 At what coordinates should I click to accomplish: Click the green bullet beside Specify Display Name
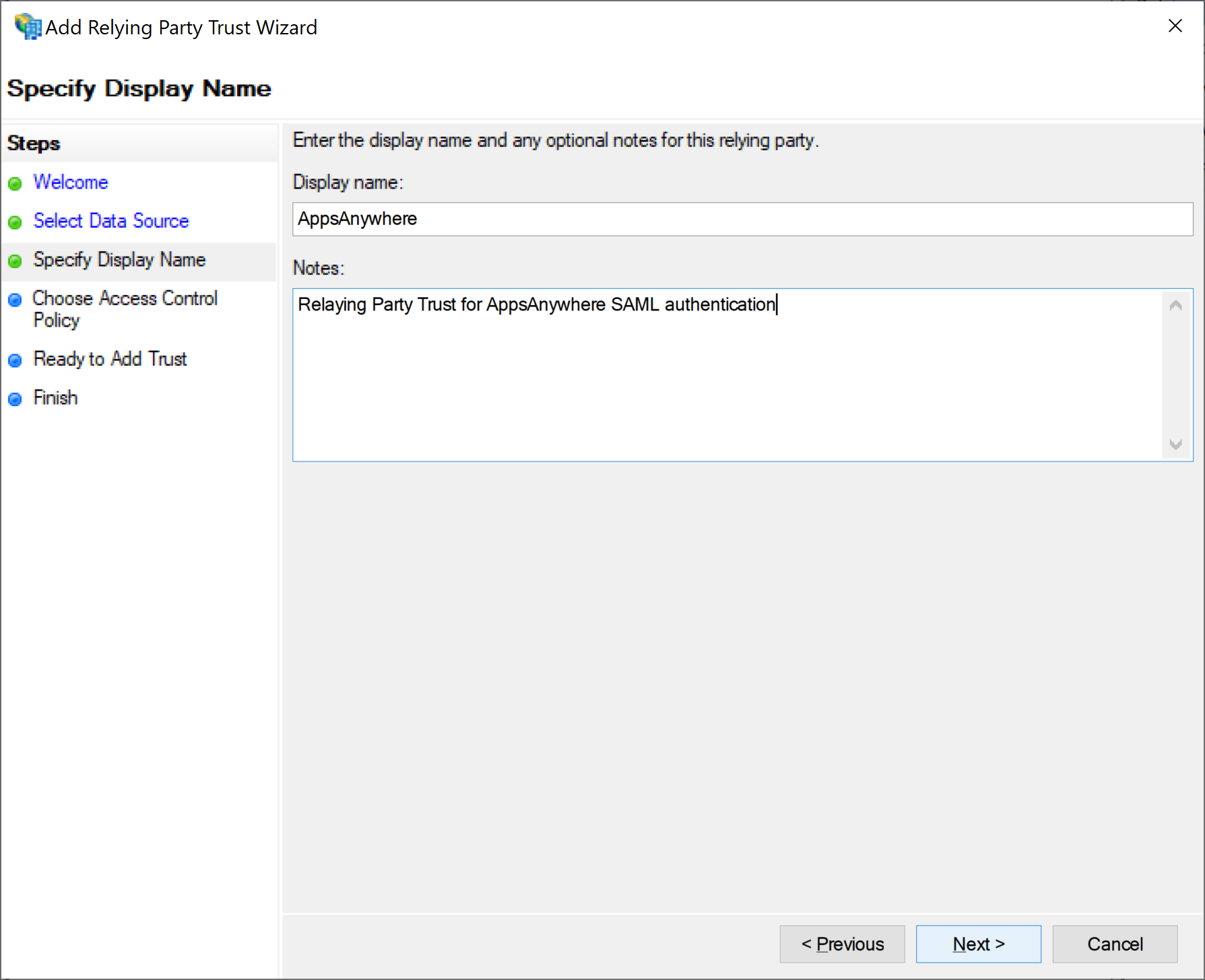coord(15,261)
